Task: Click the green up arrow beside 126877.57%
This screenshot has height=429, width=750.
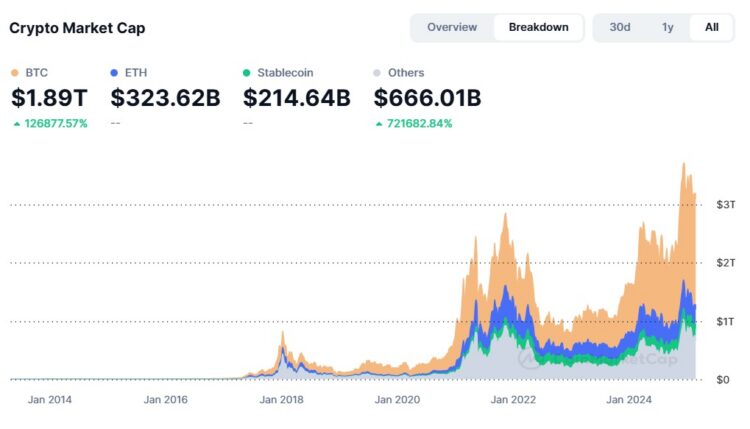Action: click(x=17, y=124)
